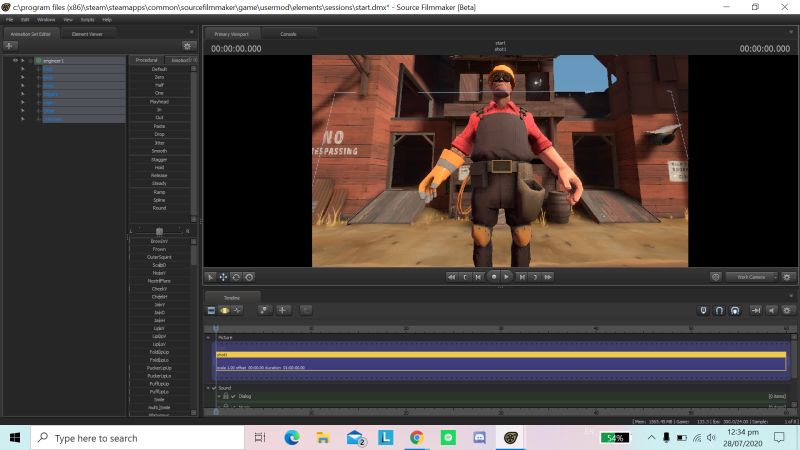Click the CheekV control slider
Screen dimensions: 800x450
159,289
